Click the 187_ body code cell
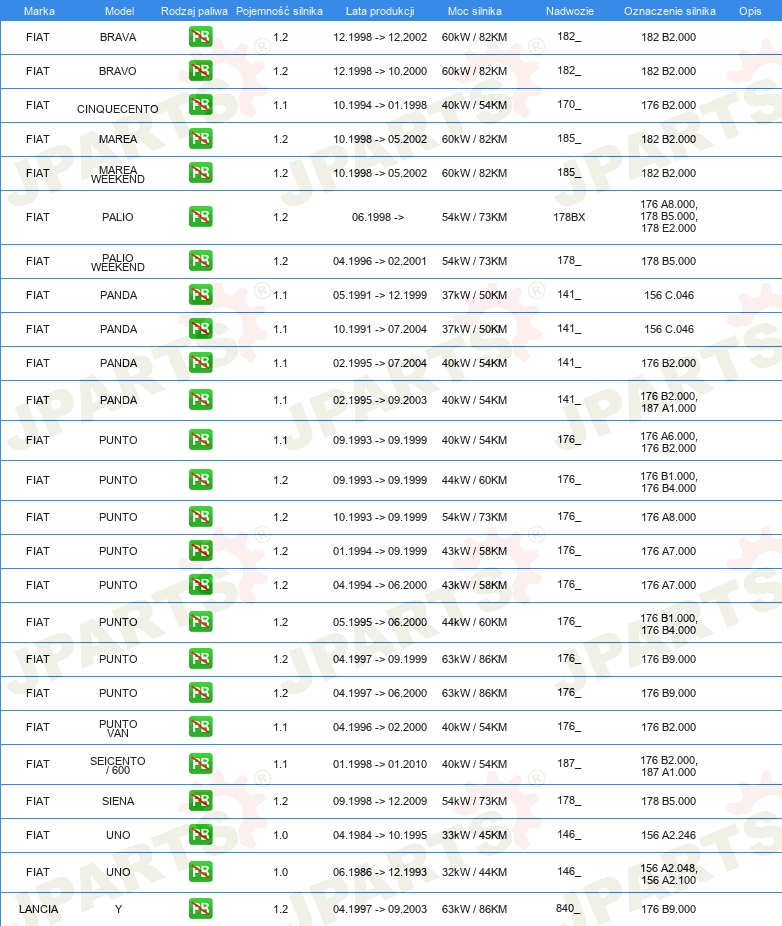 point(569,764)
